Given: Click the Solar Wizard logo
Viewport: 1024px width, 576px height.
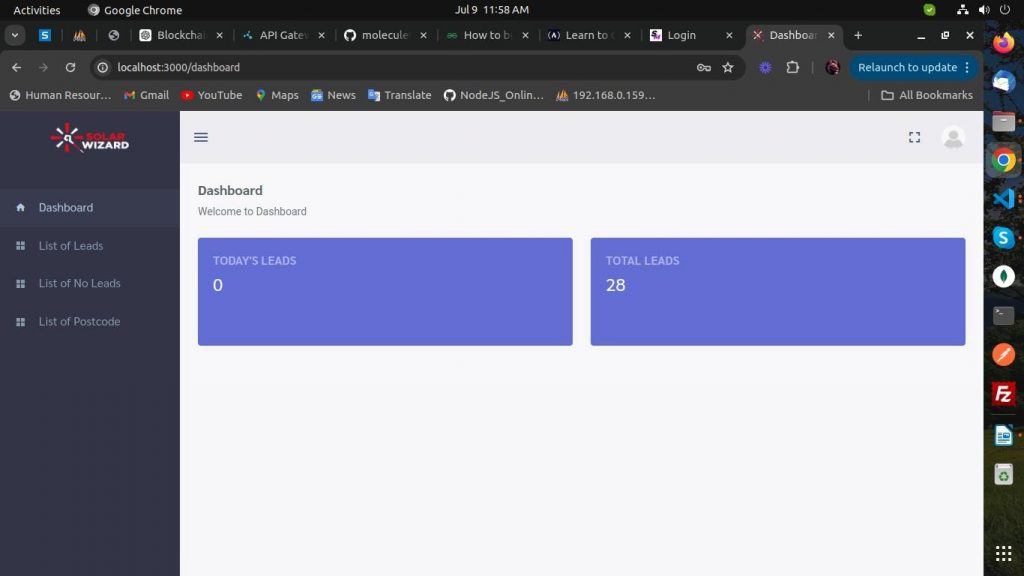Looking at the screenshot, I should (90, 138).
